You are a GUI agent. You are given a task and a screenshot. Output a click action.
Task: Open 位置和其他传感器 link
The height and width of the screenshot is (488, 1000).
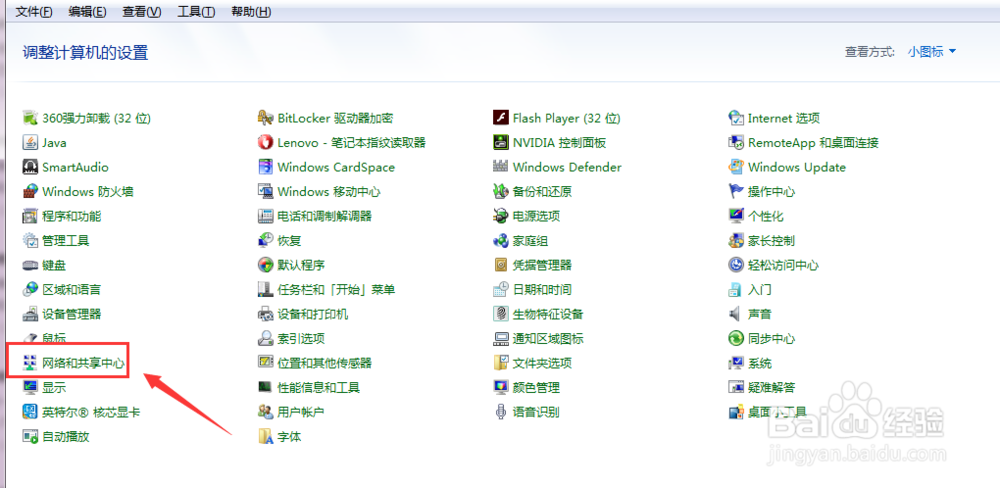pos(325,363)
